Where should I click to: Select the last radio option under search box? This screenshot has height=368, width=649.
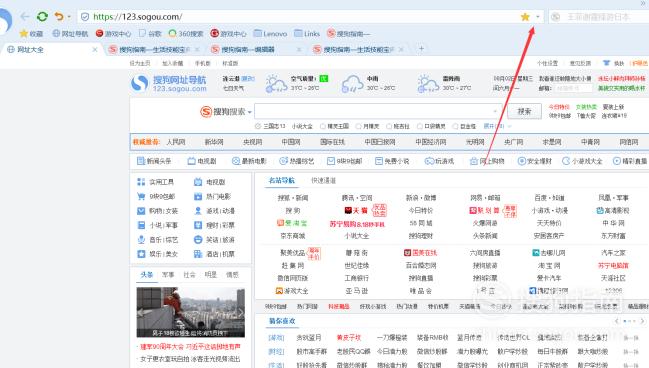point(455,126)
